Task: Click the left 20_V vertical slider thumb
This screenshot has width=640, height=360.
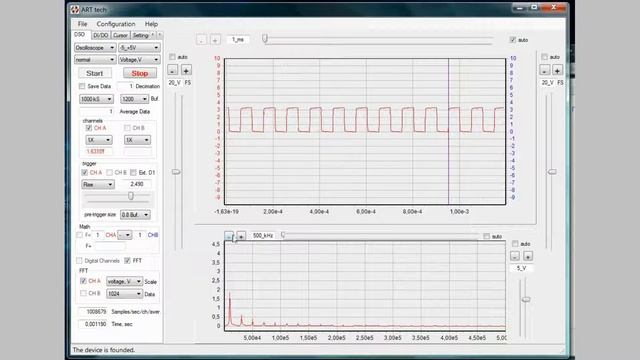Action: [x=176, y=172]
